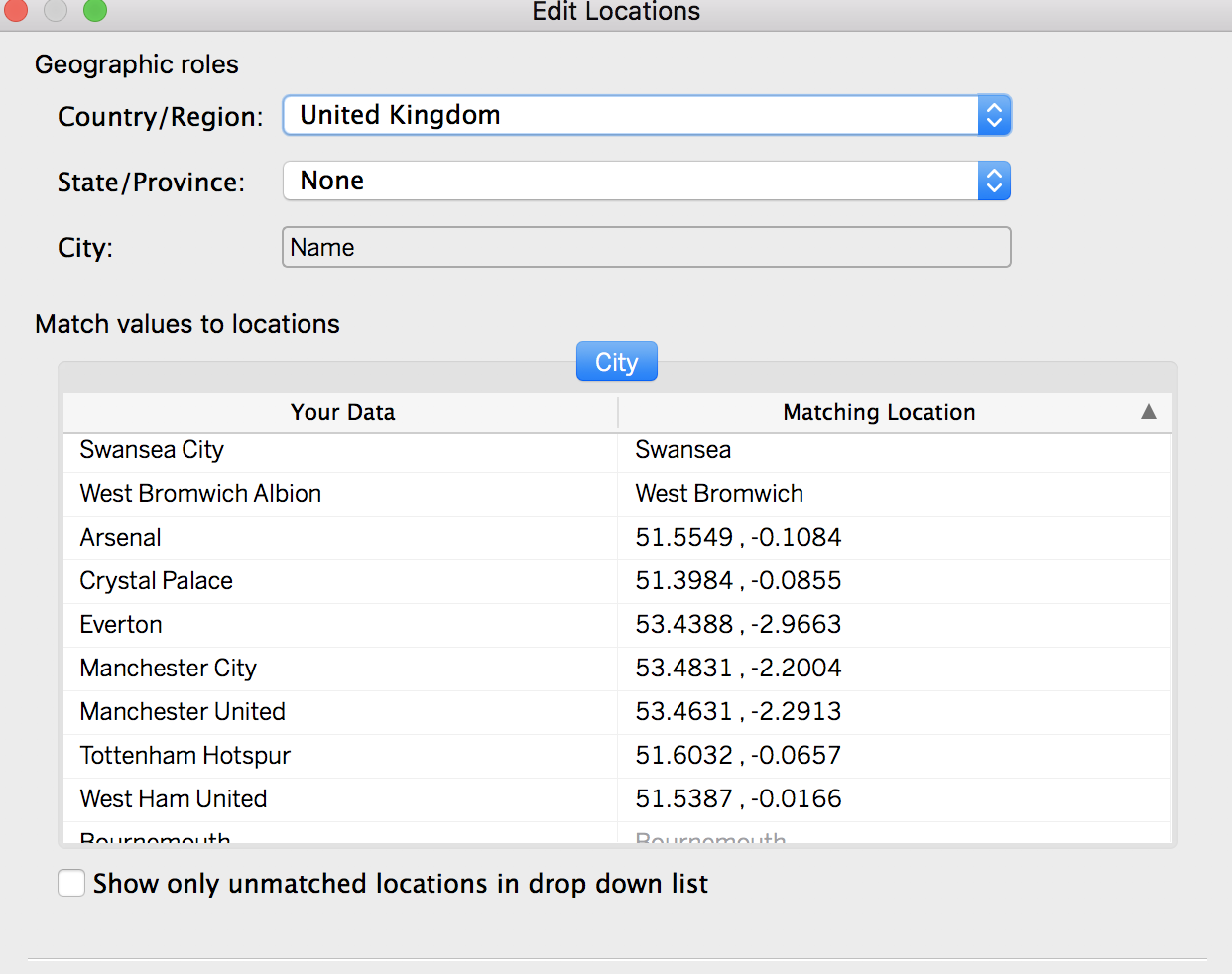
Task: Click the Your Data column header
Action: [342, 413]
